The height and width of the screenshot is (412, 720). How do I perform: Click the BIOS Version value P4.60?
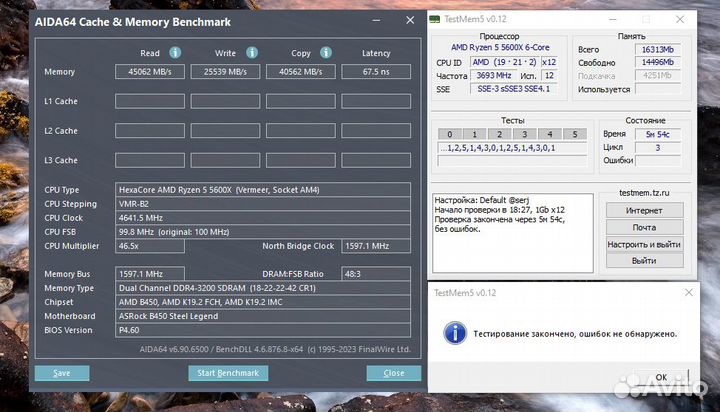pos(263,330)
